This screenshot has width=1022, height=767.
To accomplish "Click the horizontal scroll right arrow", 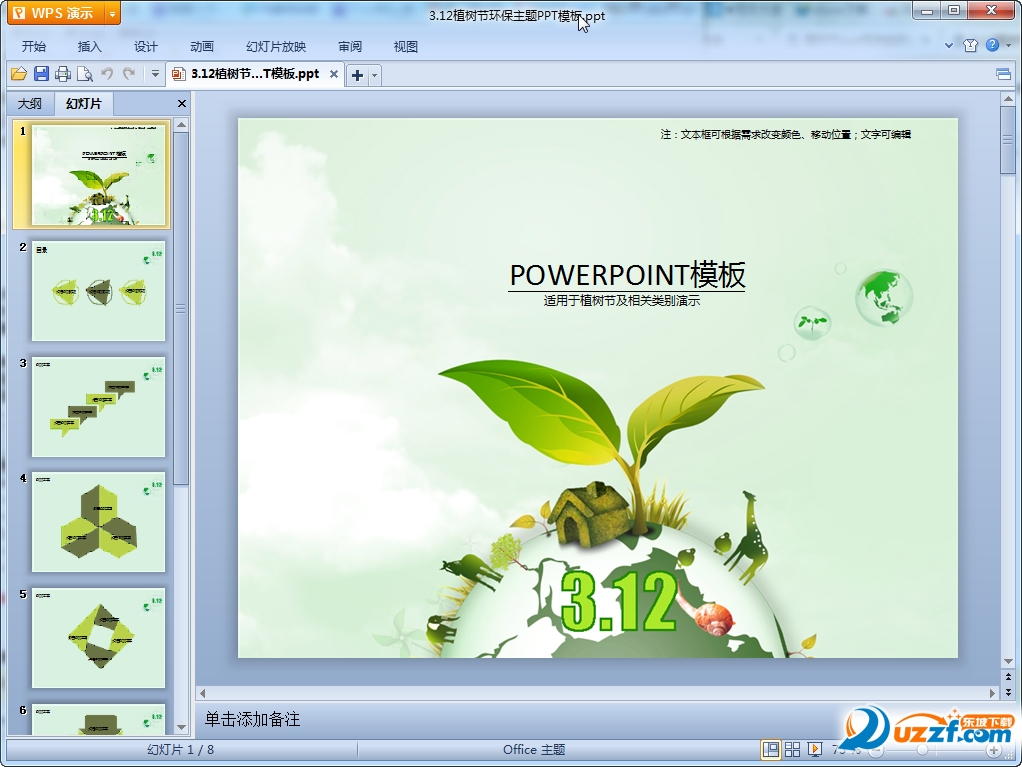I will pos(992,693).
